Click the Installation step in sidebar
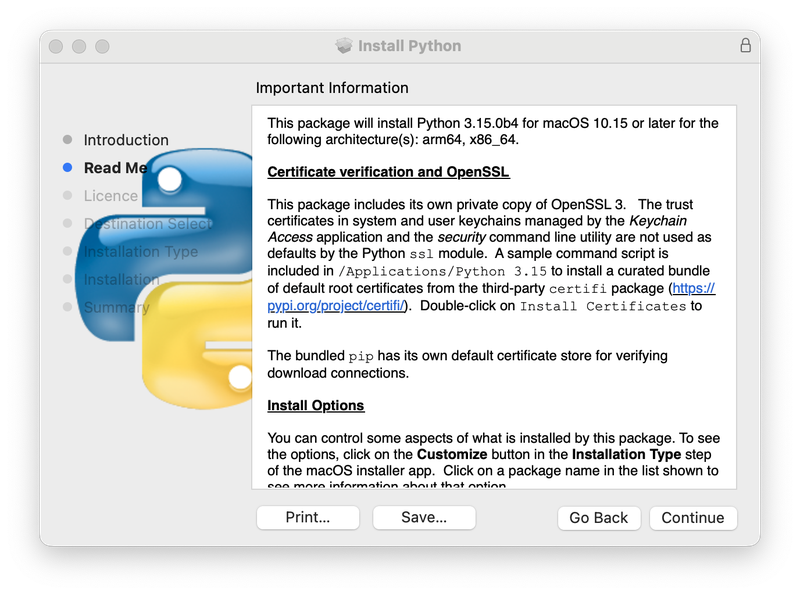Viewport: 800px width, 595px height. [x=121, y=280]
